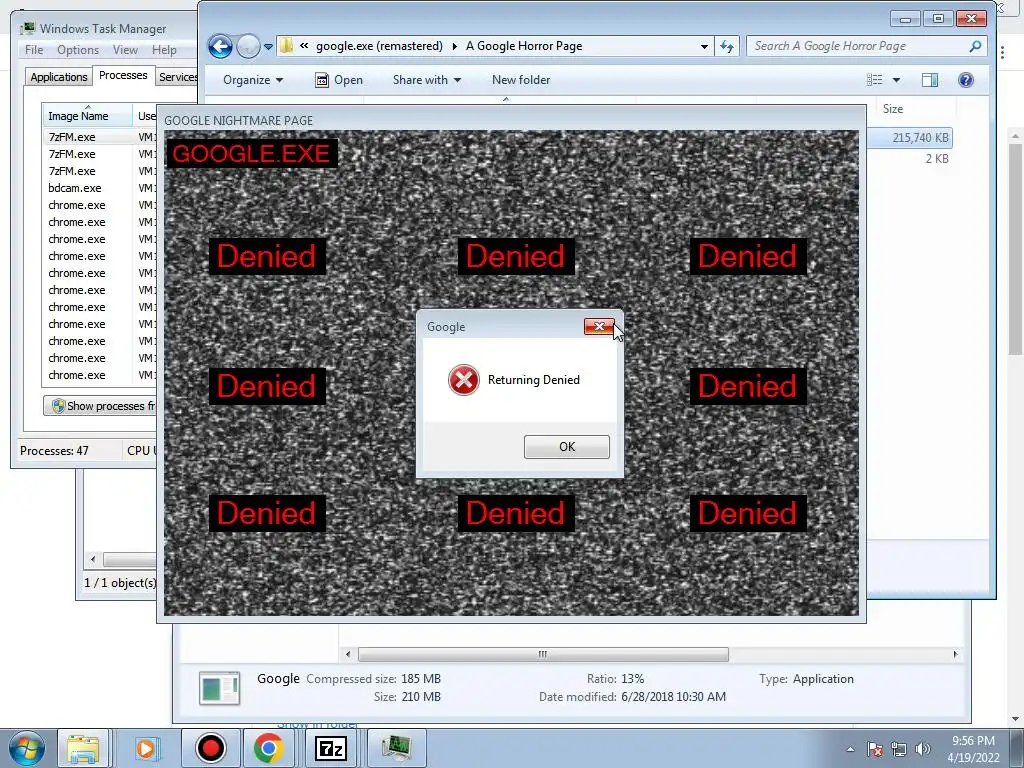Click Explorer breadcrumb double chevron
Screen dimensions: 1024x768
304,46
